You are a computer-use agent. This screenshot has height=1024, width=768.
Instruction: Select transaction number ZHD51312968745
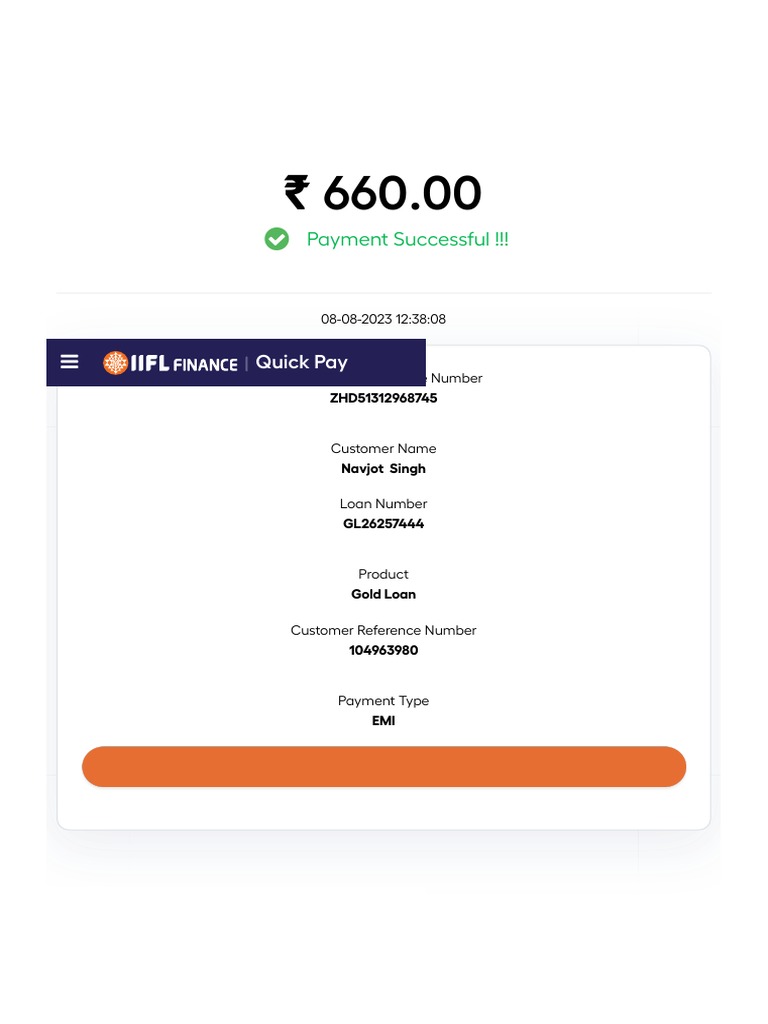pyautogui.click(x=383, y=398)
